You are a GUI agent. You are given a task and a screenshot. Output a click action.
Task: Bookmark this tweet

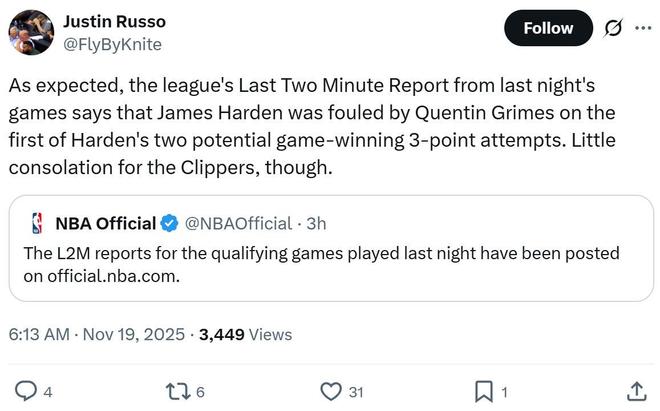click(x=483, y=391)
